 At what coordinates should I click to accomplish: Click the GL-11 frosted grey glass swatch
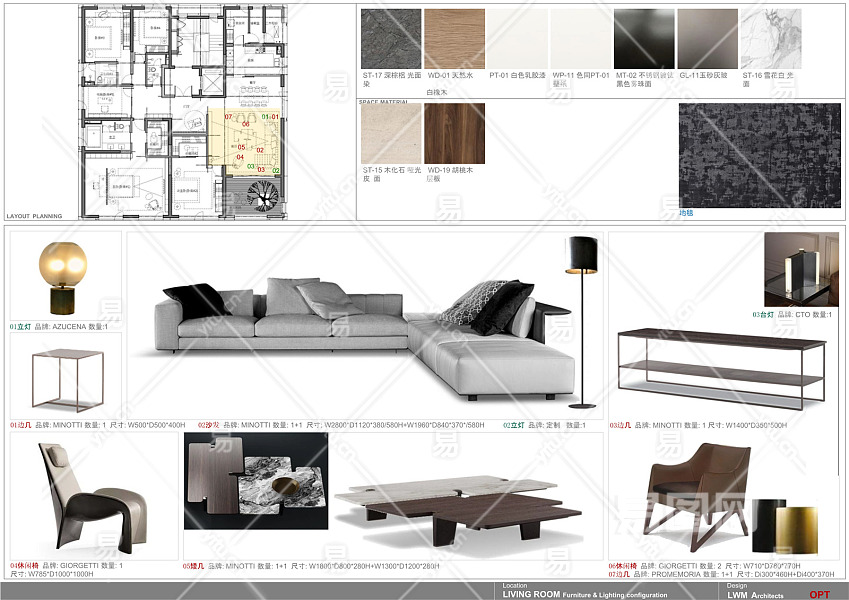[x=708, y=39]
